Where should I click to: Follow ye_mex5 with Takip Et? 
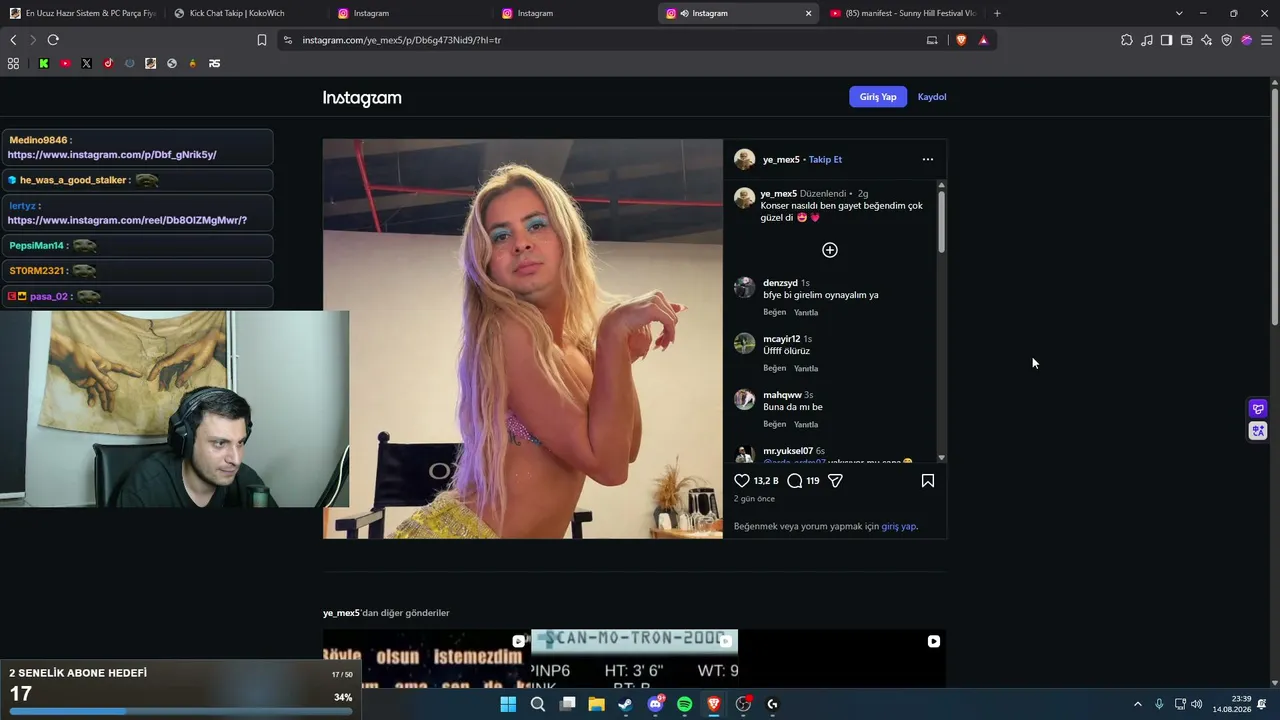click(x=825, y=160)
